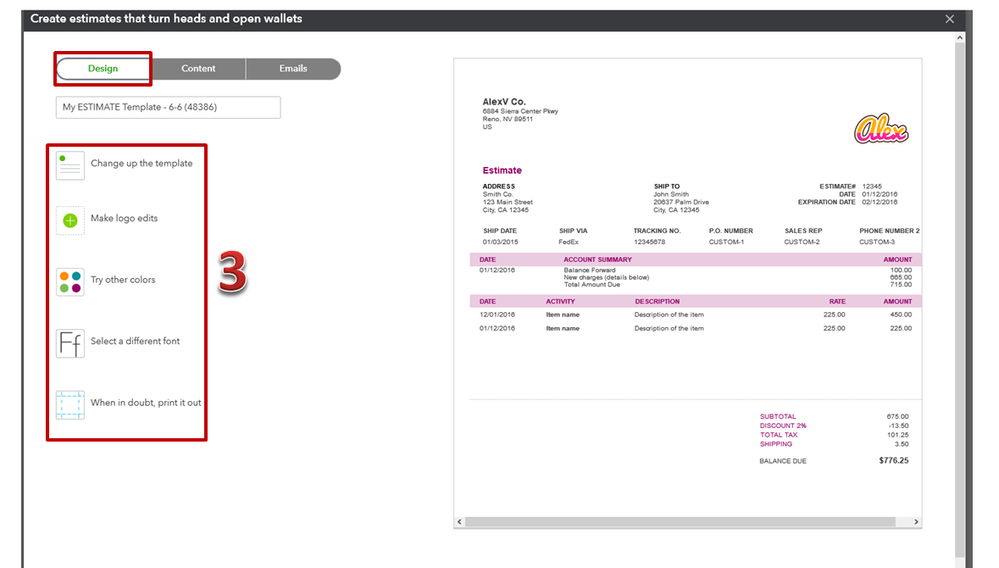The width and height of the screenshot is (999, 568).
Task: Click the SALES REP label
Action: (803, 231)
